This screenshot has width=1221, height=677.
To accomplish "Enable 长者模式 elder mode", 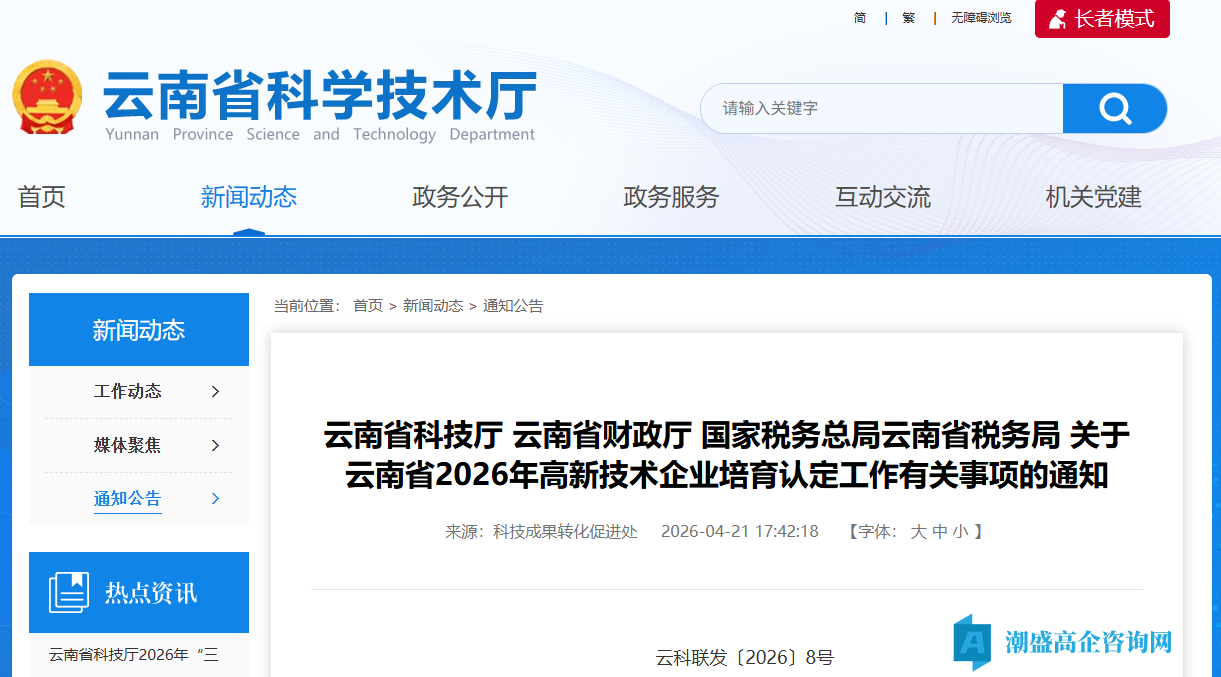I will pos(1102,19).
